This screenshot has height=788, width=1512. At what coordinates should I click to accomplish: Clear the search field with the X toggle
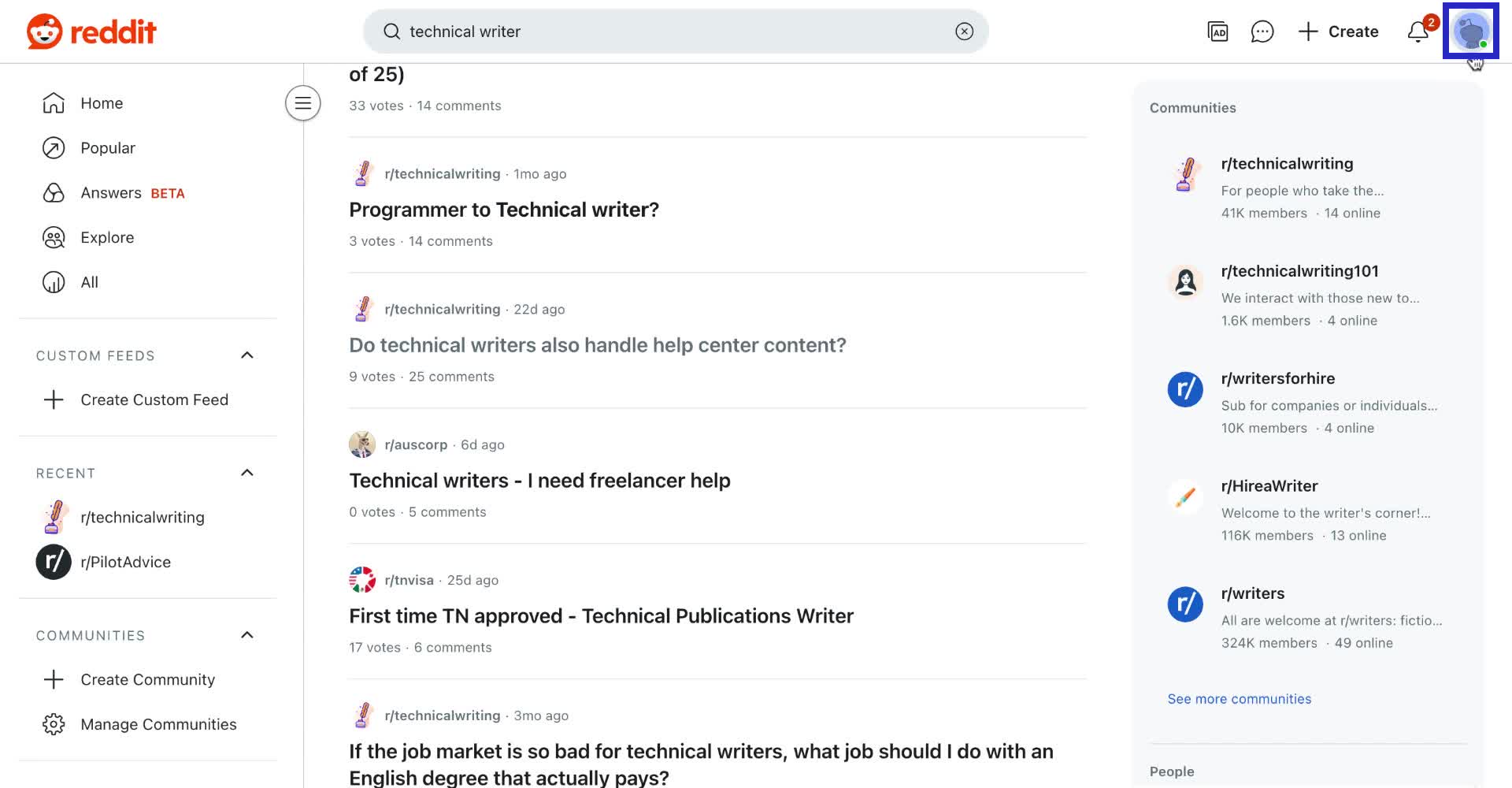964,31
